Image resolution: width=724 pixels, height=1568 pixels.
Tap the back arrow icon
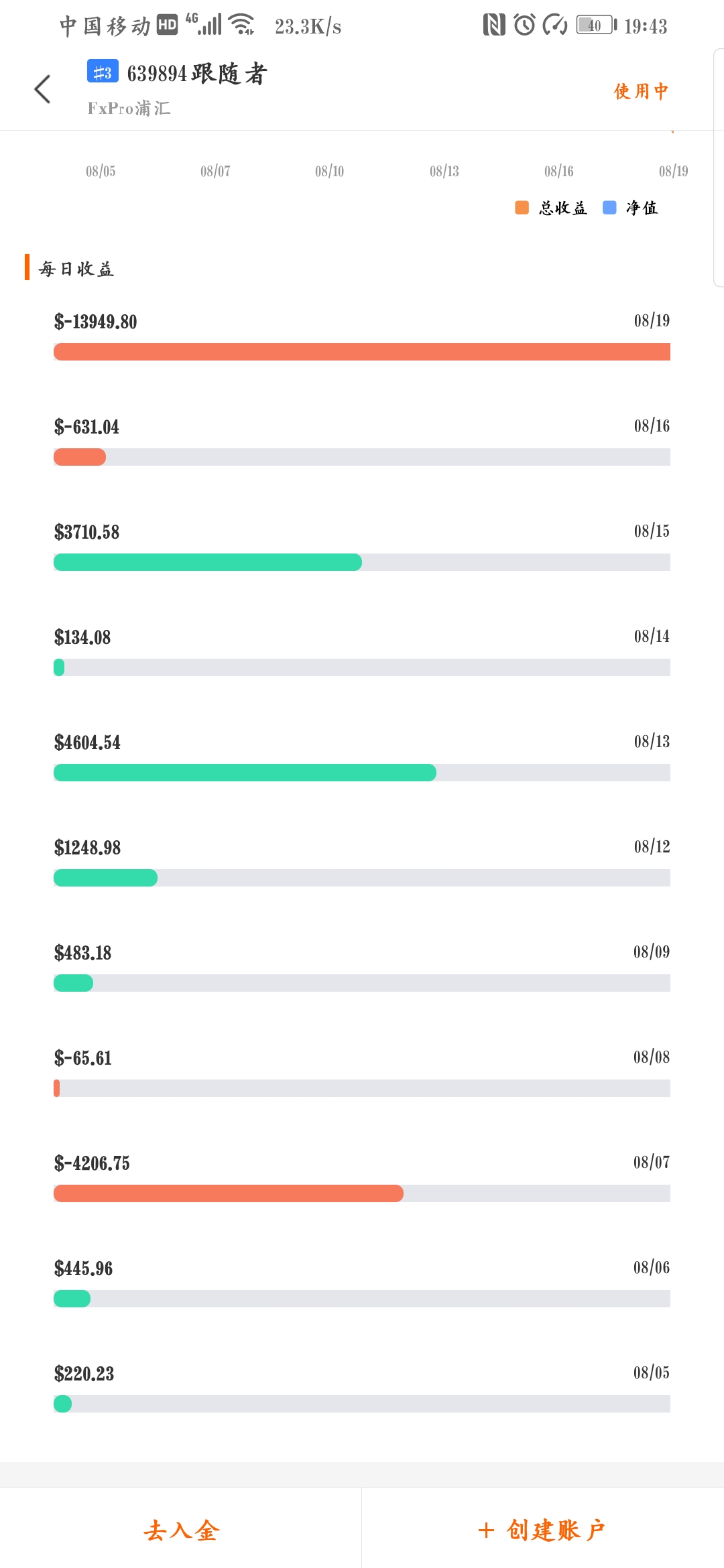click(x=42, y=89)
